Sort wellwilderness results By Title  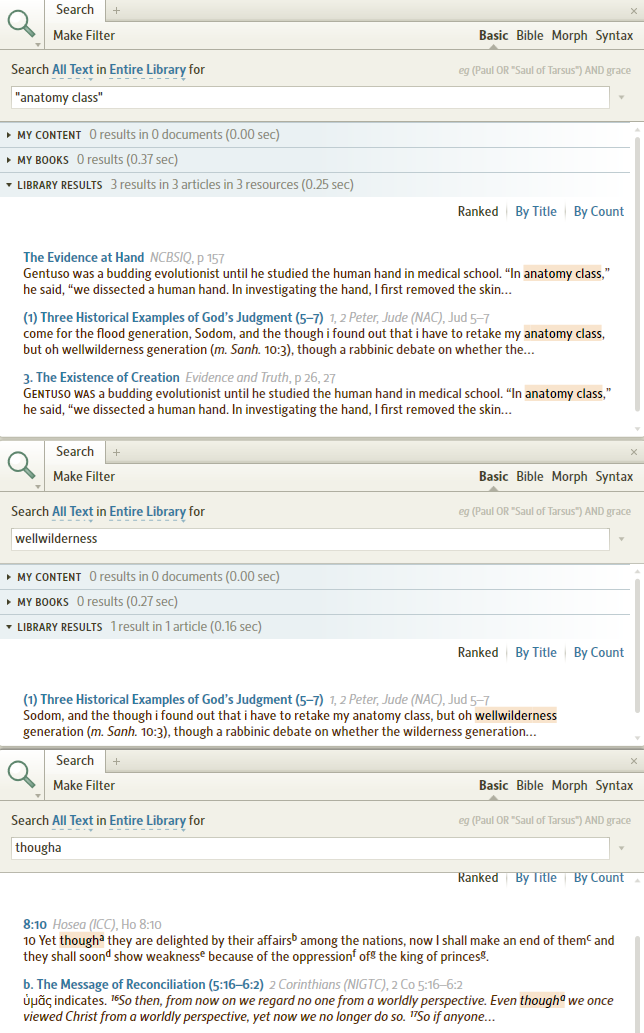[535, 653]
